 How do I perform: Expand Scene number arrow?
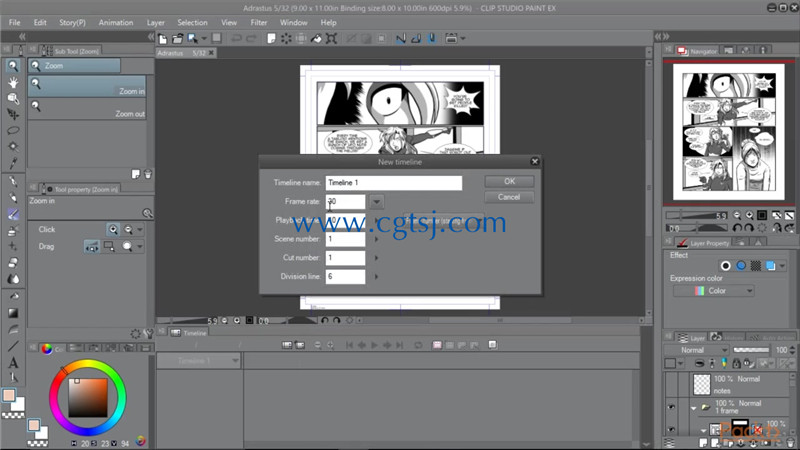(377, 239)
